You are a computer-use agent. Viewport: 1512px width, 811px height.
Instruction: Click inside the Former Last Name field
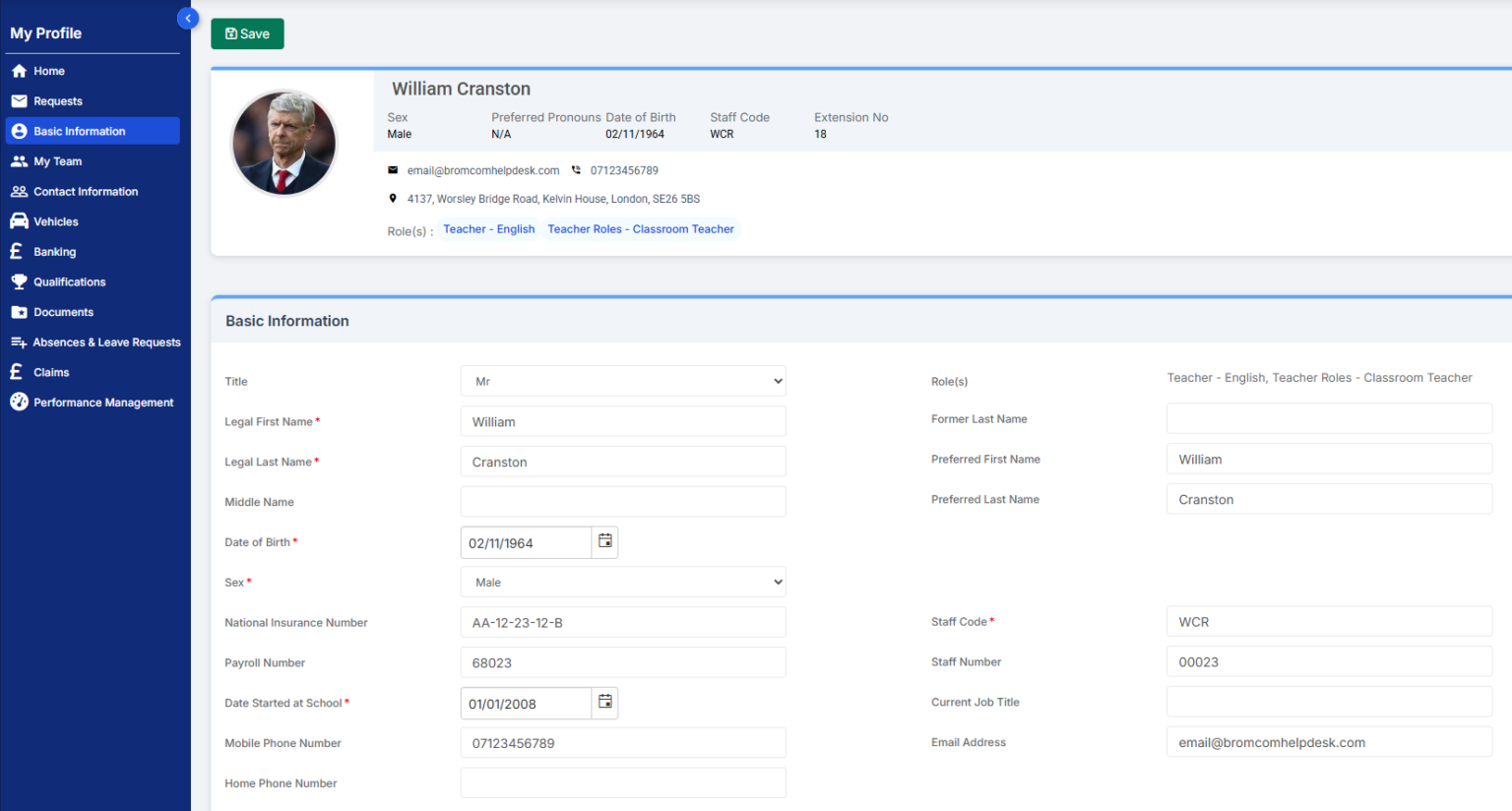[1328, 417]
